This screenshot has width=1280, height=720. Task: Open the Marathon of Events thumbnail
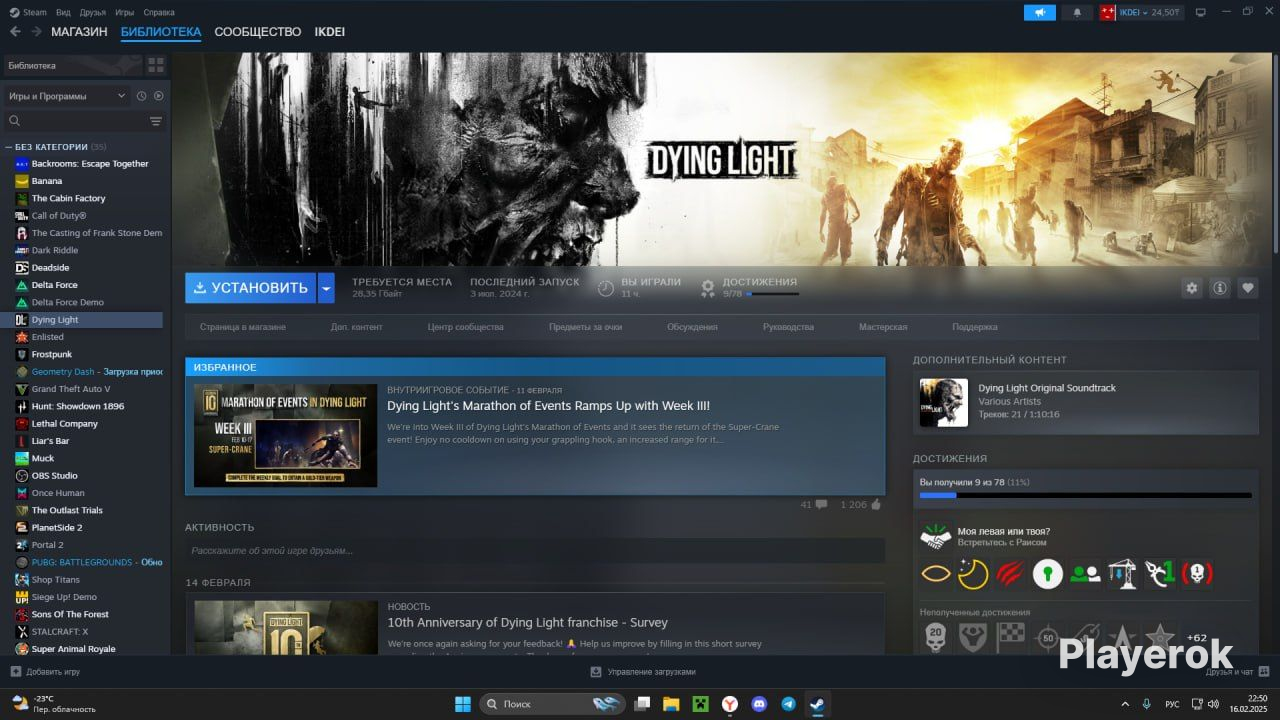click(x=286, y=436)
